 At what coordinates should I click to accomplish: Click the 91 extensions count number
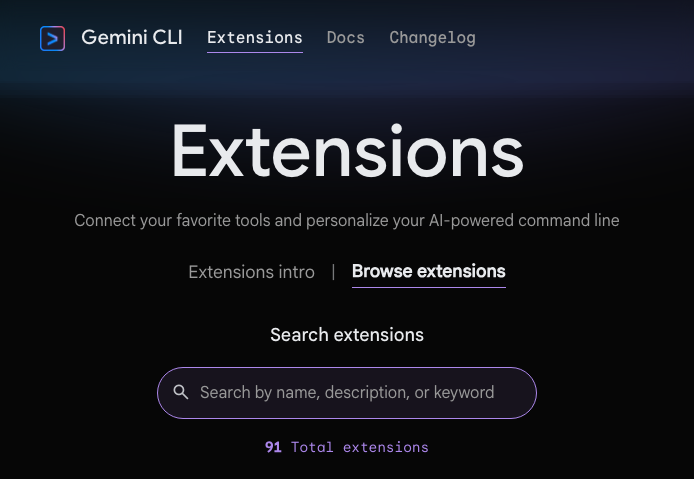[x=273, y=447]
